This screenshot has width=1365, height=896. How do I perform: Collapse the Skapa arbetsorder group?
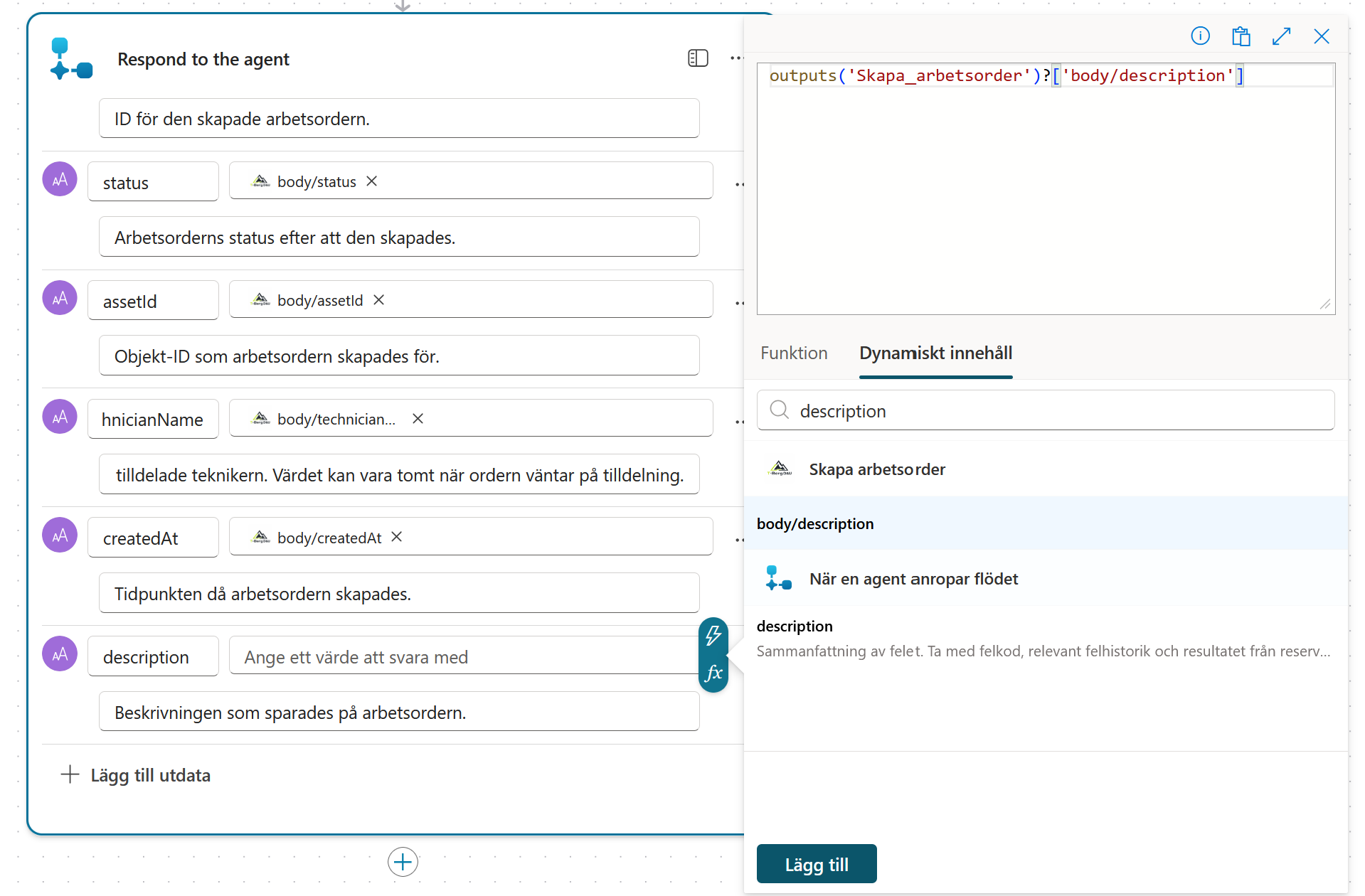click(1046, 469)
